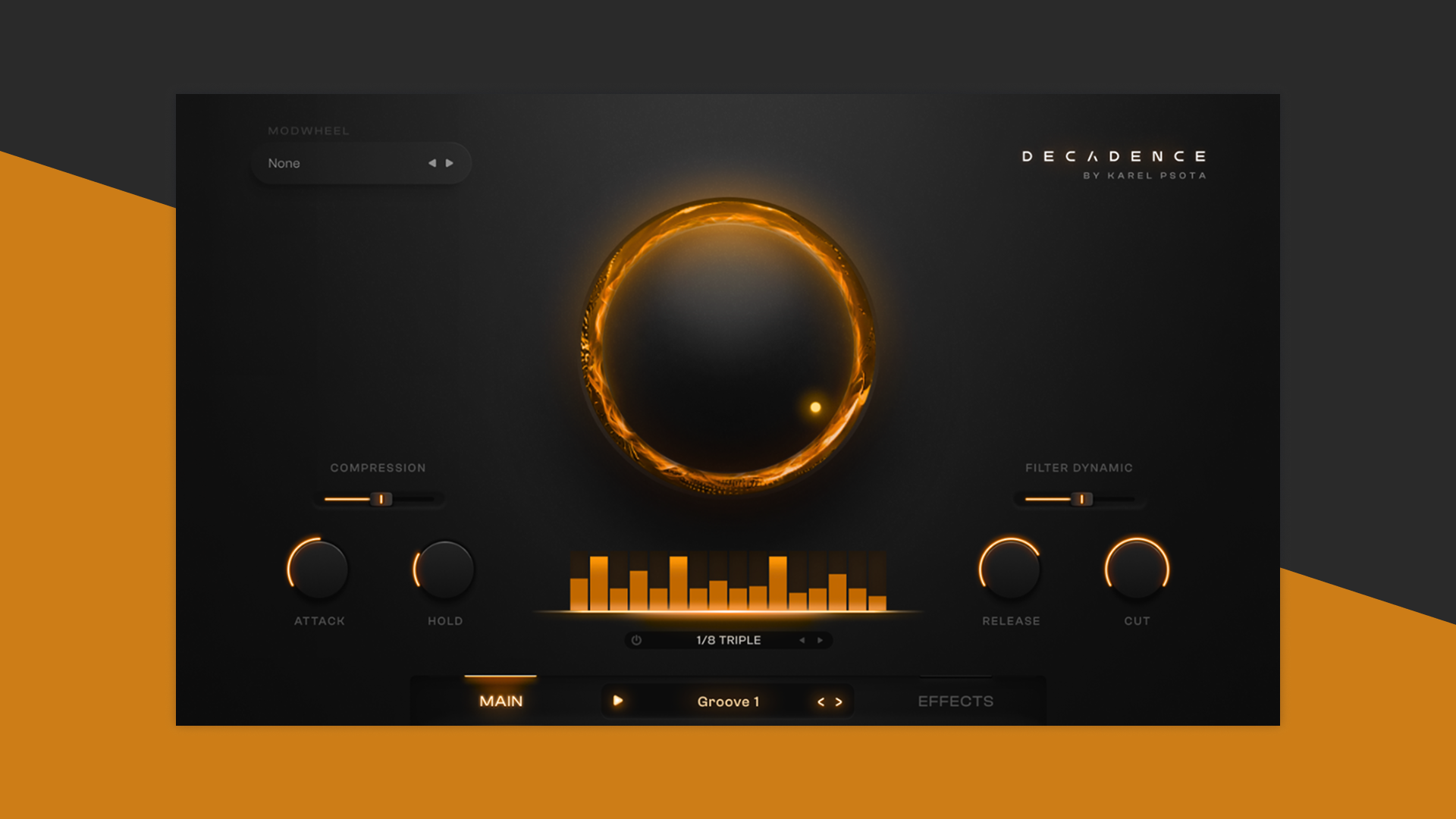
Task: Click the Attack knob
Action: tap(318, 570)
